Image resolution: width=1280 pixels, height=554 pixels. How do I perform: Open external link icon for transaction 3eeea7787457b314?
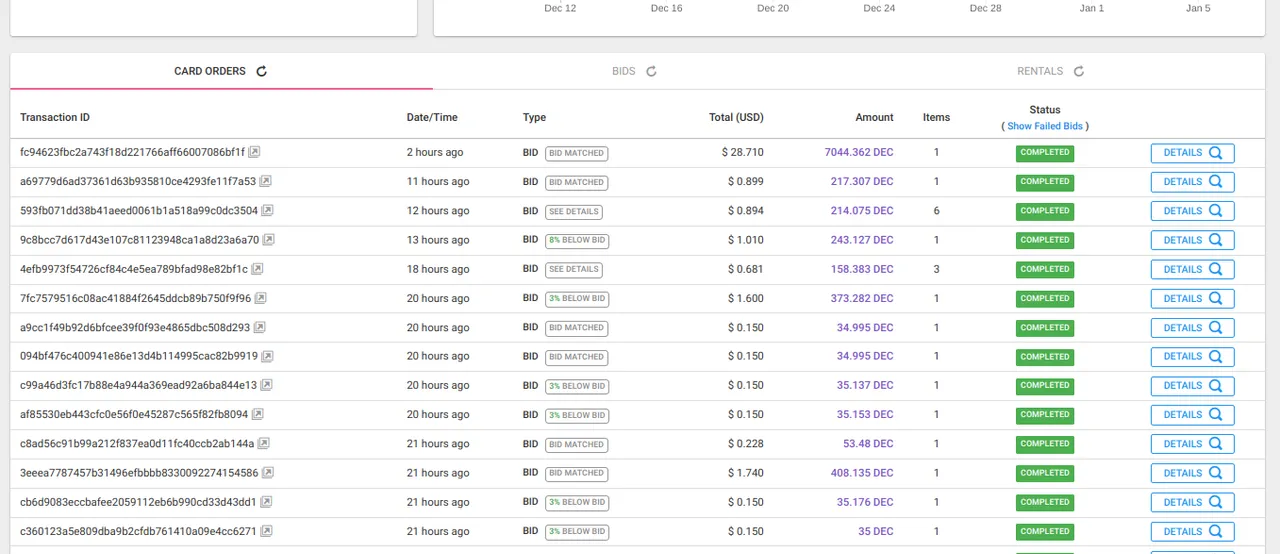268,473
